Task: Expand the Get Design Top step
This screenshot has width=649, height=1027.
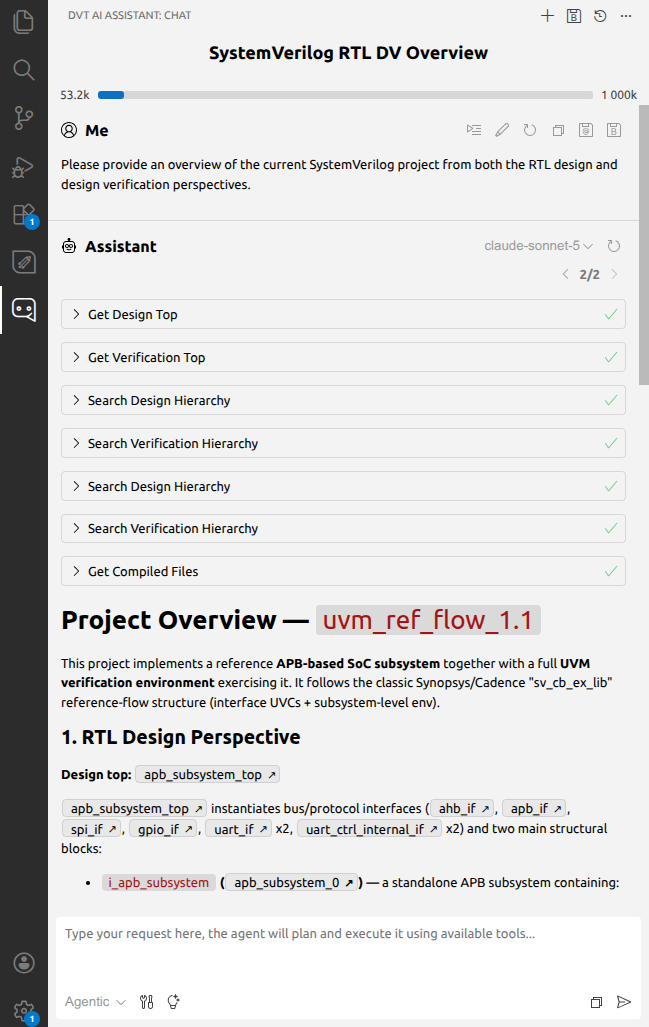Action: tap(343, 314)
